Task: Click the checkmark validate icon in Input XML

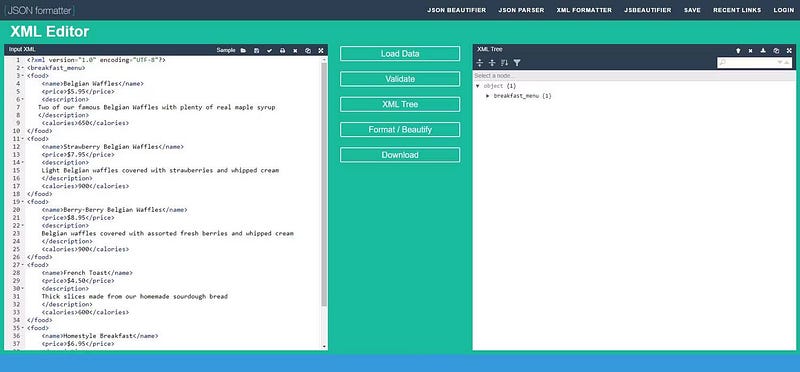Action: [269, 51]
